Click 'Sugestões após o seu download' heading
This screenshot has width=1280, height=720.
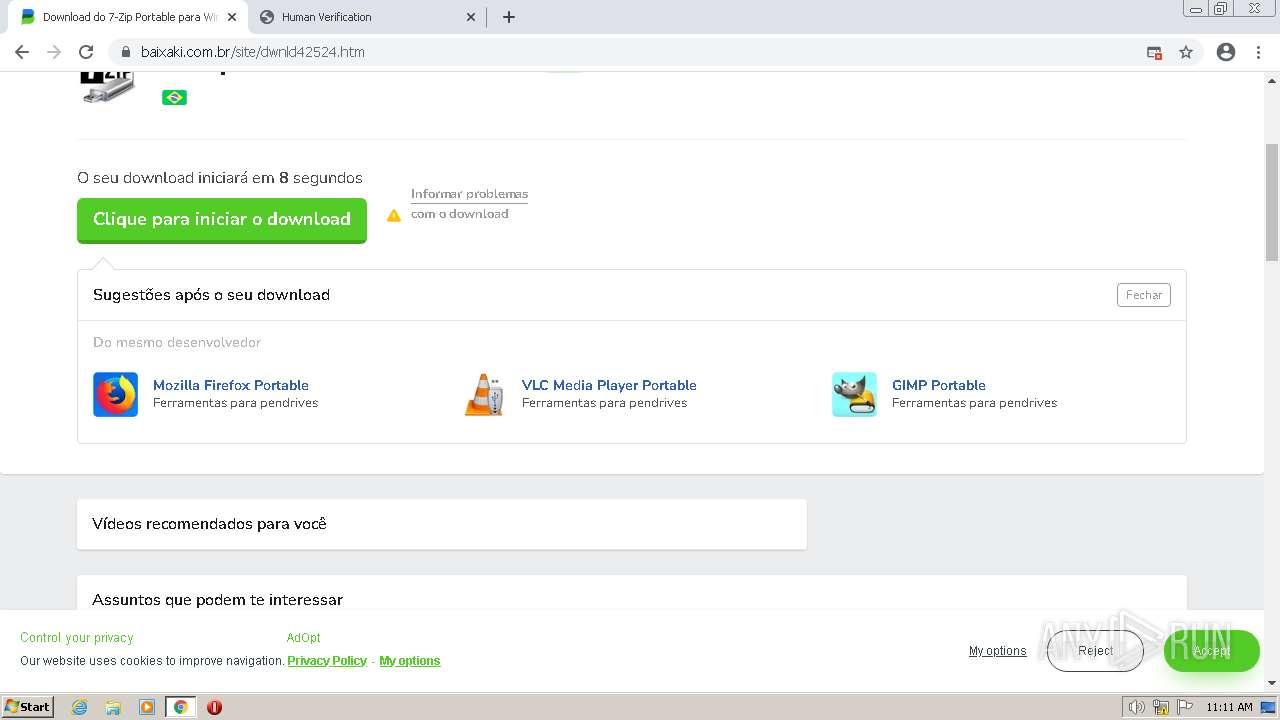[x=211, y=295]
